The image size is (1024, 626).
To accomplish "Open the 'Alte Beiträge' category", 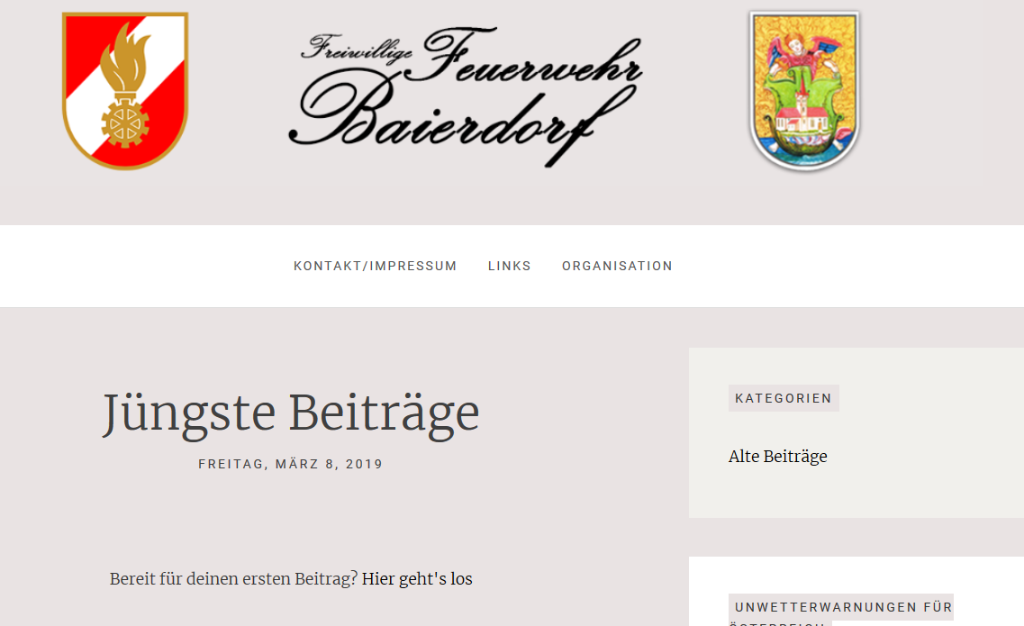I will [x=778, y=456].
